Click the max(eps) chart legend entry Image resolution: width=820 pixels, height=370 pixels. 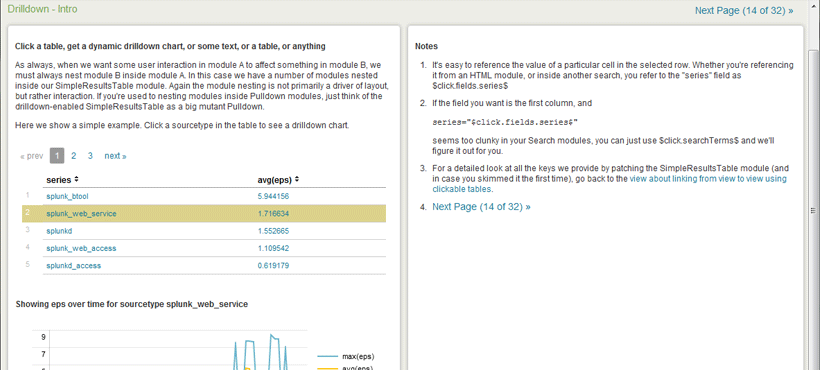click(346, 357)
